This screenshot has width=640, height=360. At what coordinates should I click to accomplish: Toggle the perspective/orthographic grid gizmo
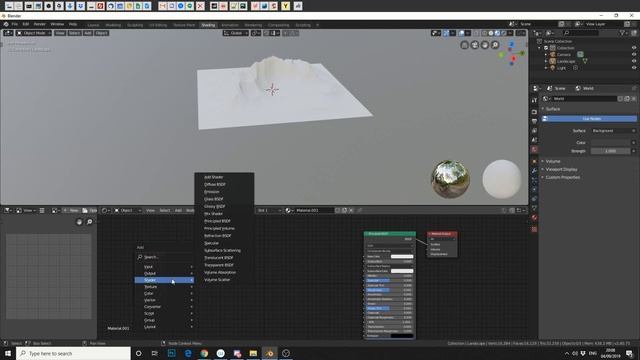(x=464, y=45)
